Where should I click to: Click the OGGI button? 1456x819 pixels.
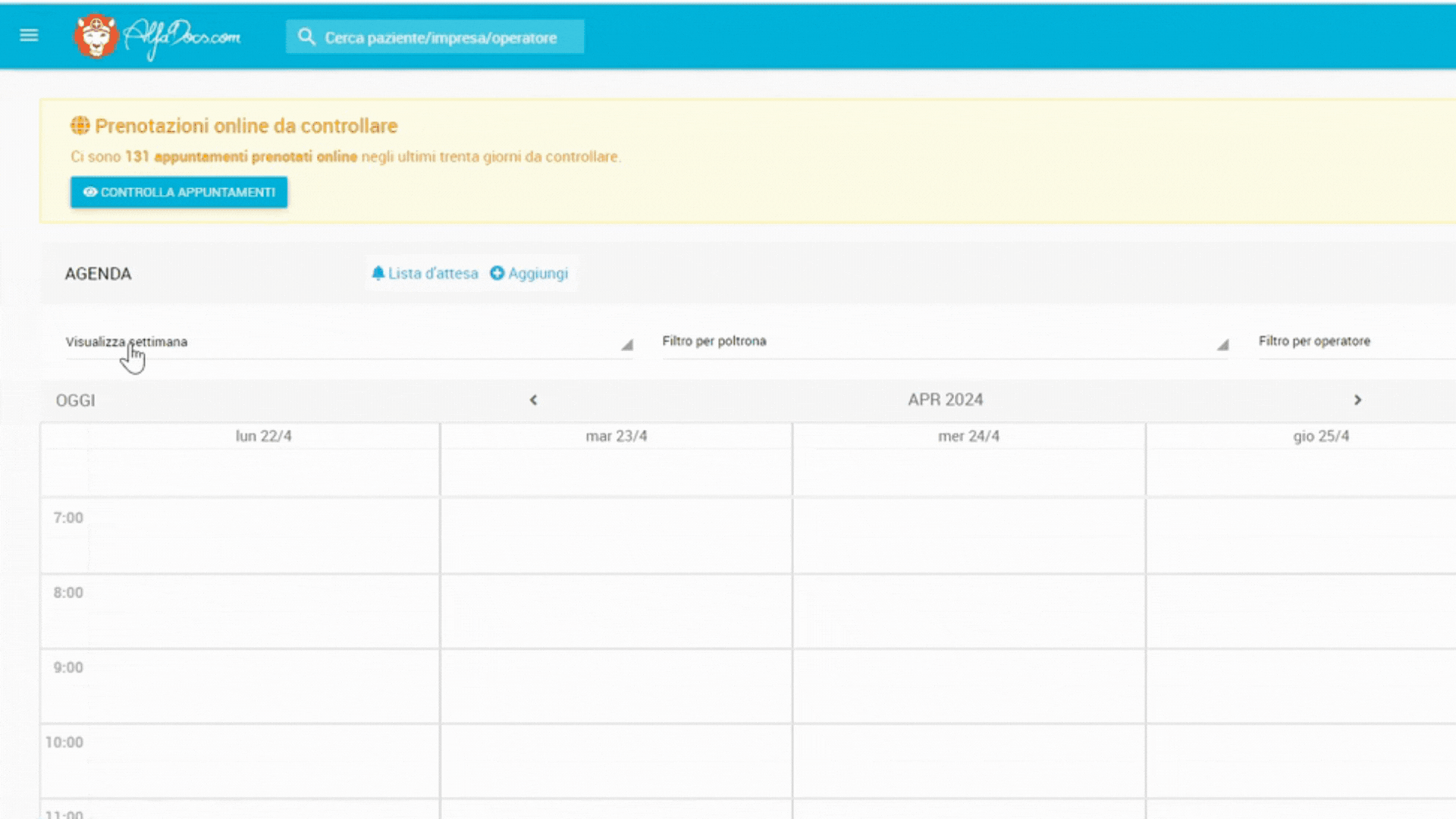pos(75,400)
